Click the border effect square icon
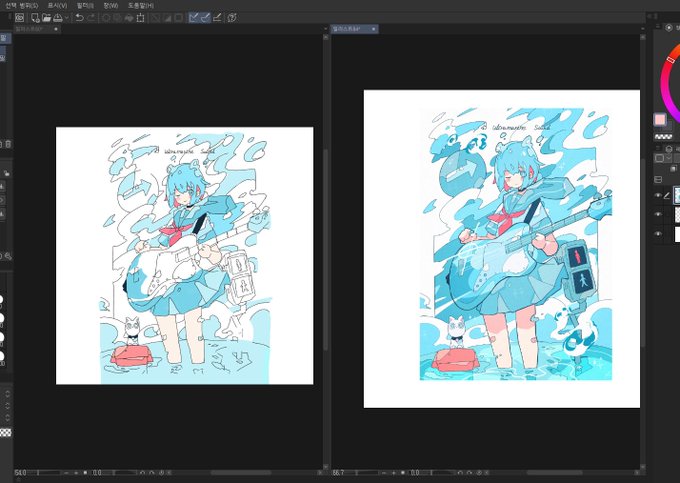Screen dimensions: 680x483 [660, 158]
